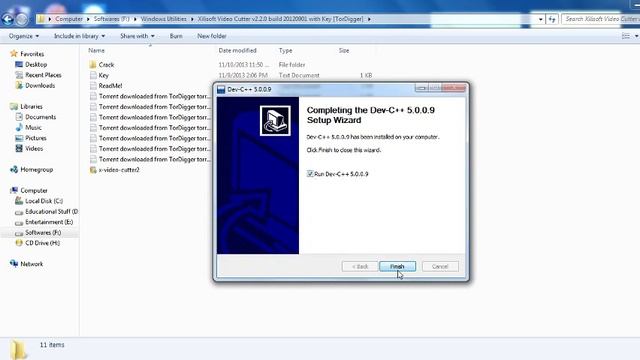Open Desktop in the navigation pane
Viewport: 640px width, 360px height.
click(x=36, y=64)
